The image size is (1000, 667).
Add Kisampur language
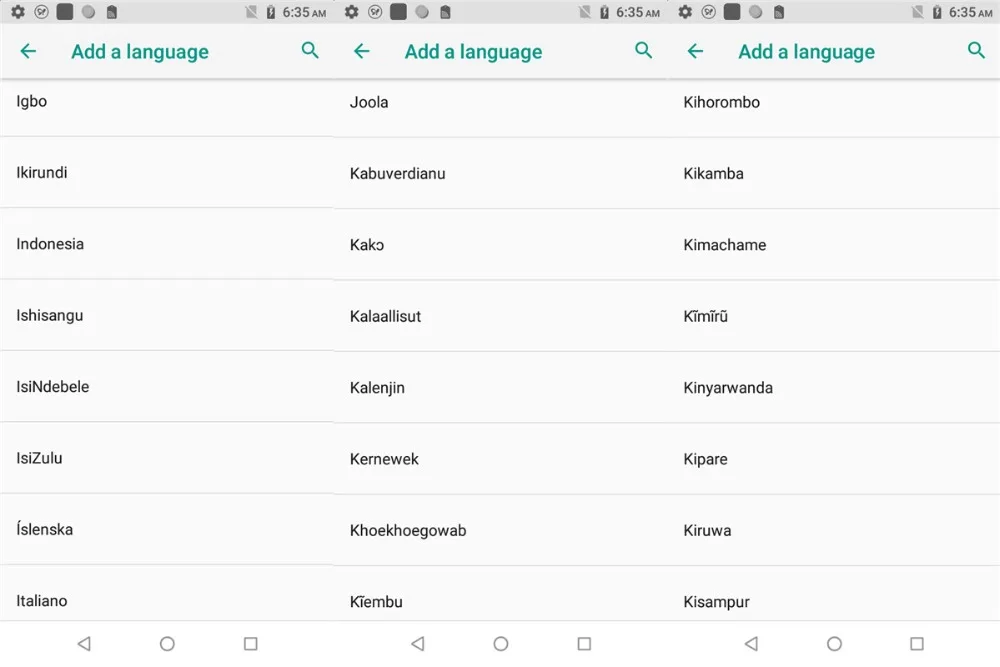click(x=834, y=594)
